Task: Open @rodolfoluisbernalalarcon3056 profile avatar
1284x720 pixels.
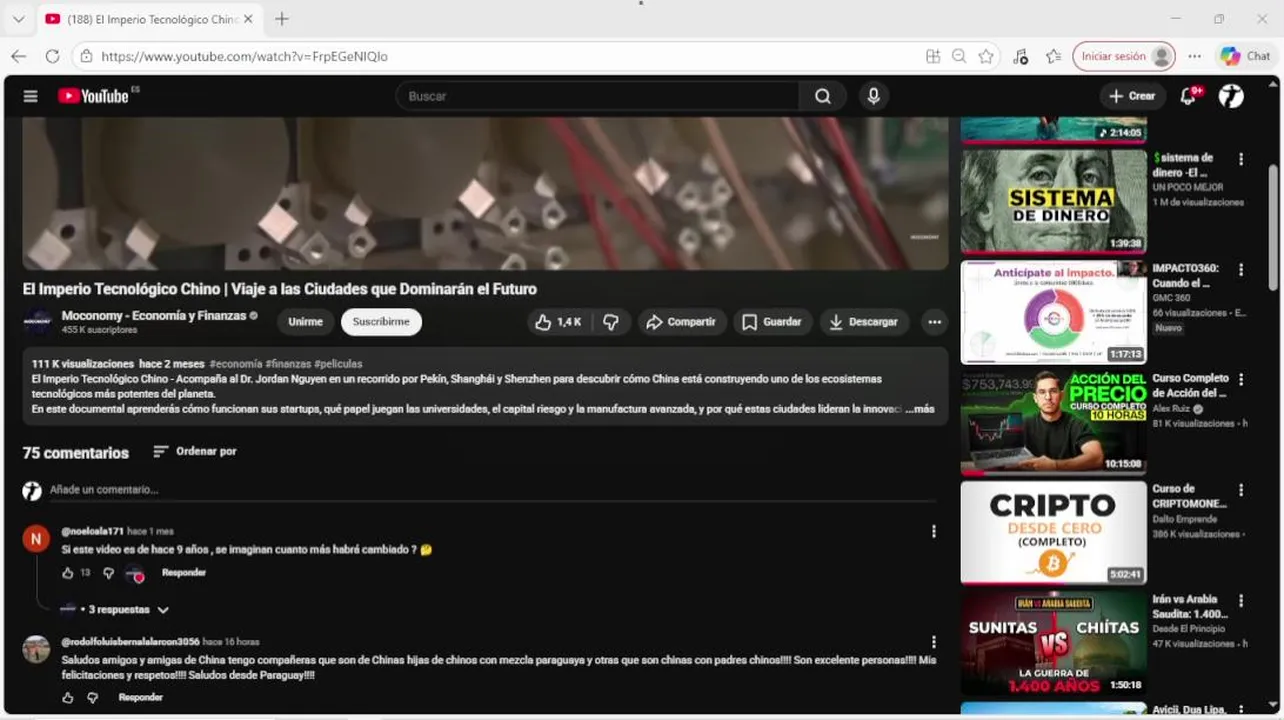Action: [36, 649]
